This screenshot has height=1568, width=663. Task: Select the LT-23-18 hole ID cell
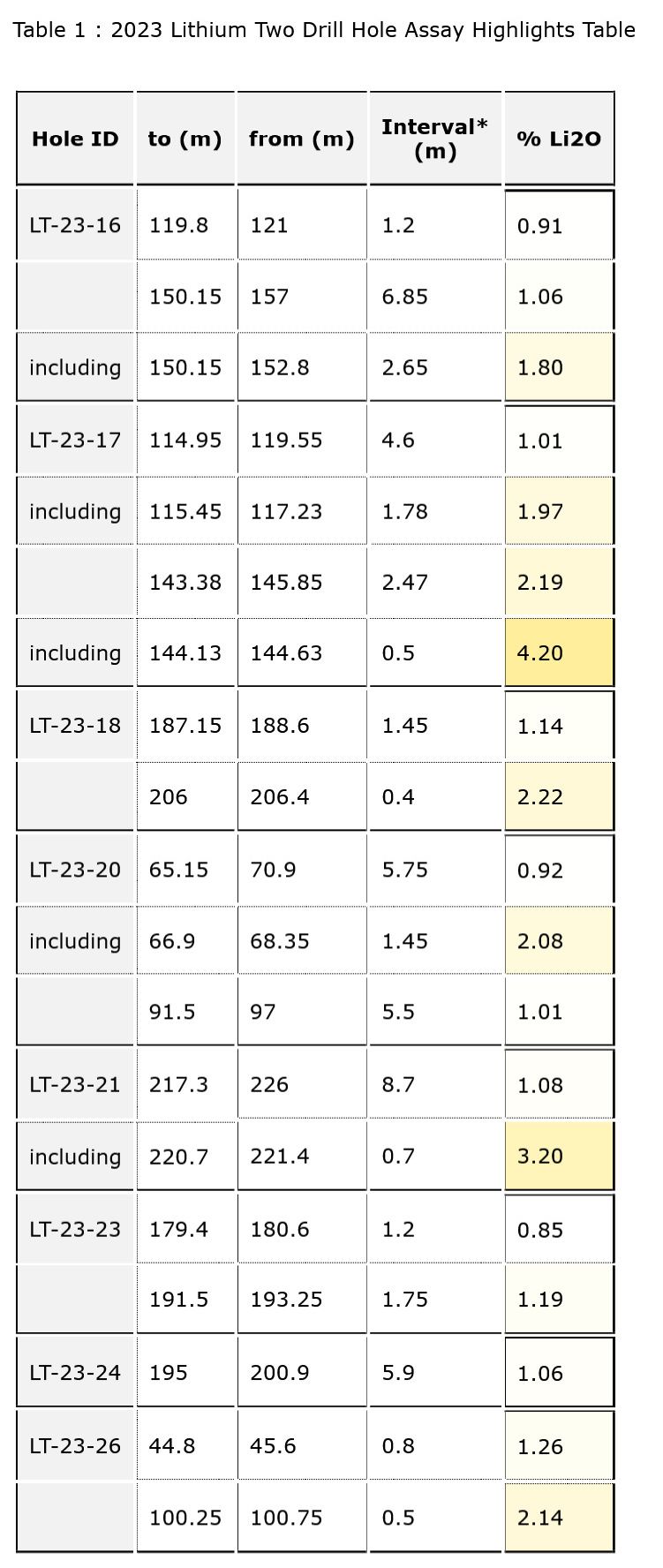pyautogui.click(x=75, y=726)
